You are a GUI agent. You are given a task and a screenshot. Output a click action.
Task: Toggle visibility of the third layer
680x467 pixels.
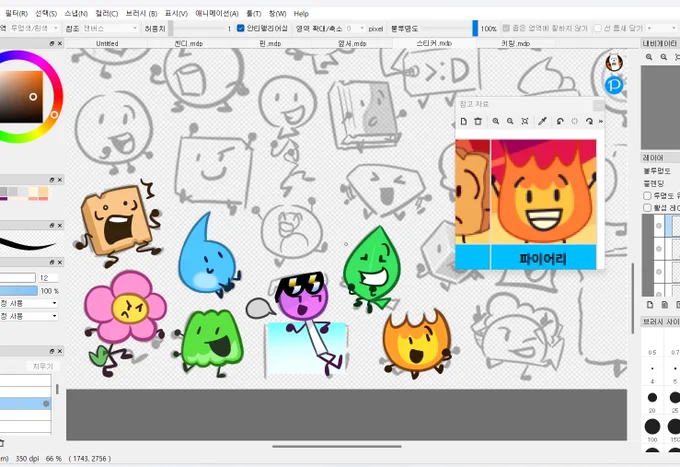659,271
